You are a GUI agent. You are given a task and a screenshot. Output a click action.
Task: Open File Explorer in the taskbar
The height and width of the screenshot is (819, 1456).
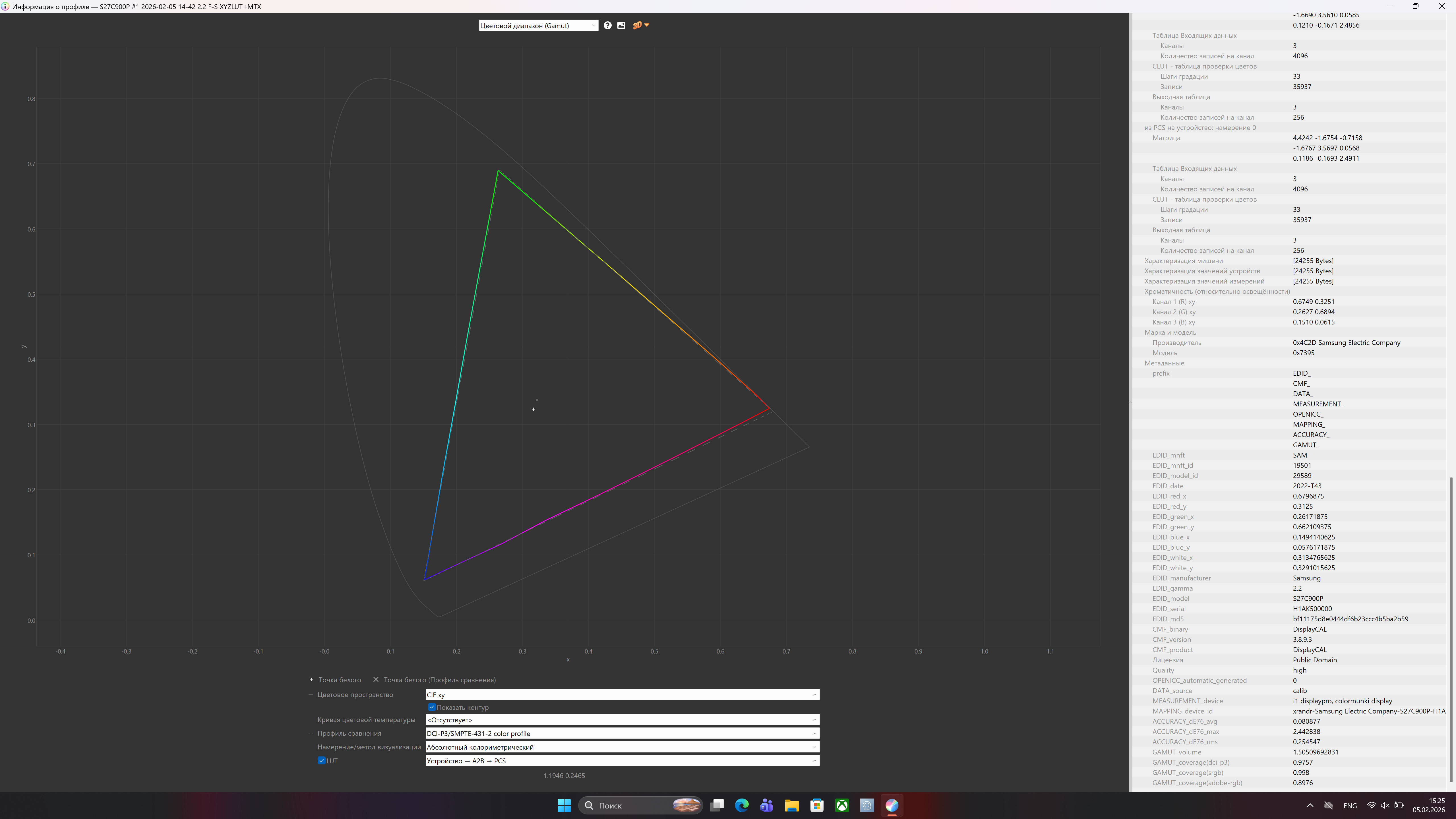[x=791, y=805]
